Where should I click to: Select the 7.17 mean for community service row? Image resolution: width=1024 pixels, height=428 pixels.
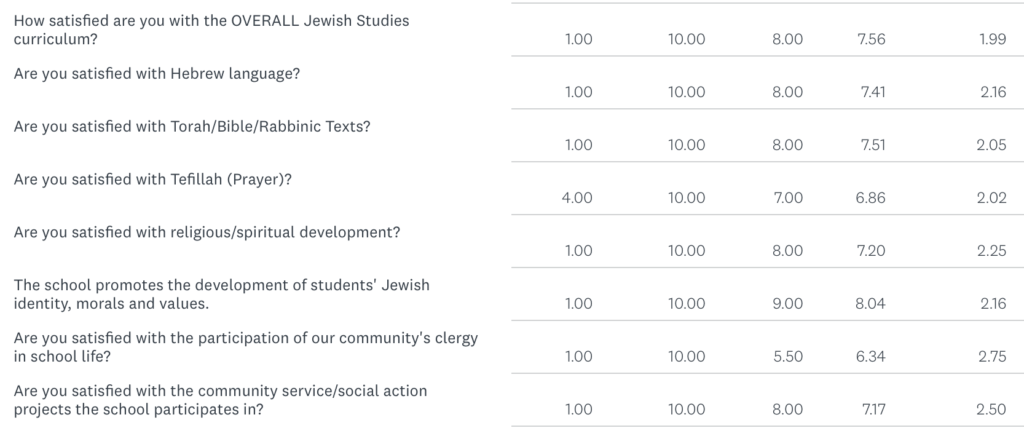tap(874, 410)
